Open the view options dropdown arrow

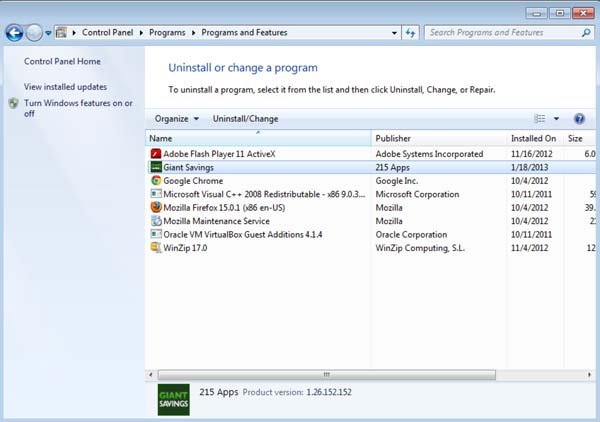(x=556, y=119)
